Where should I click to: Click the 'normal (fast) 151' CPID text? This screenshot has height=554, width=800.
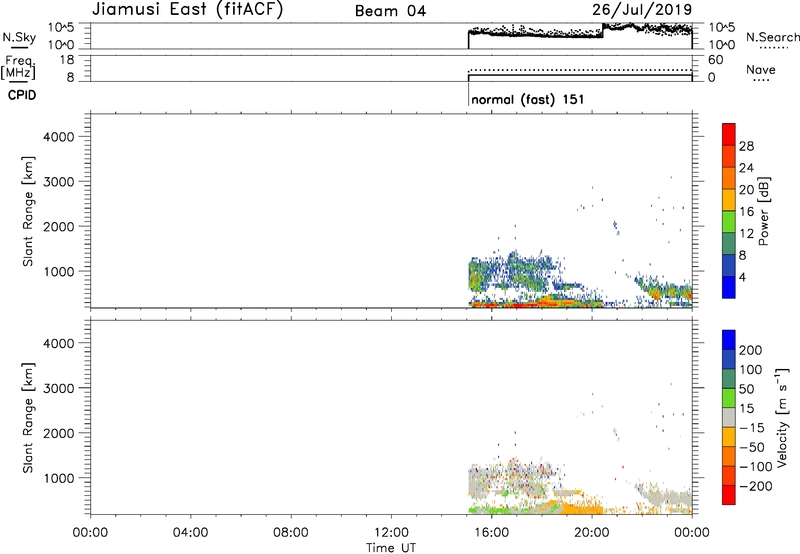(528, 99)
